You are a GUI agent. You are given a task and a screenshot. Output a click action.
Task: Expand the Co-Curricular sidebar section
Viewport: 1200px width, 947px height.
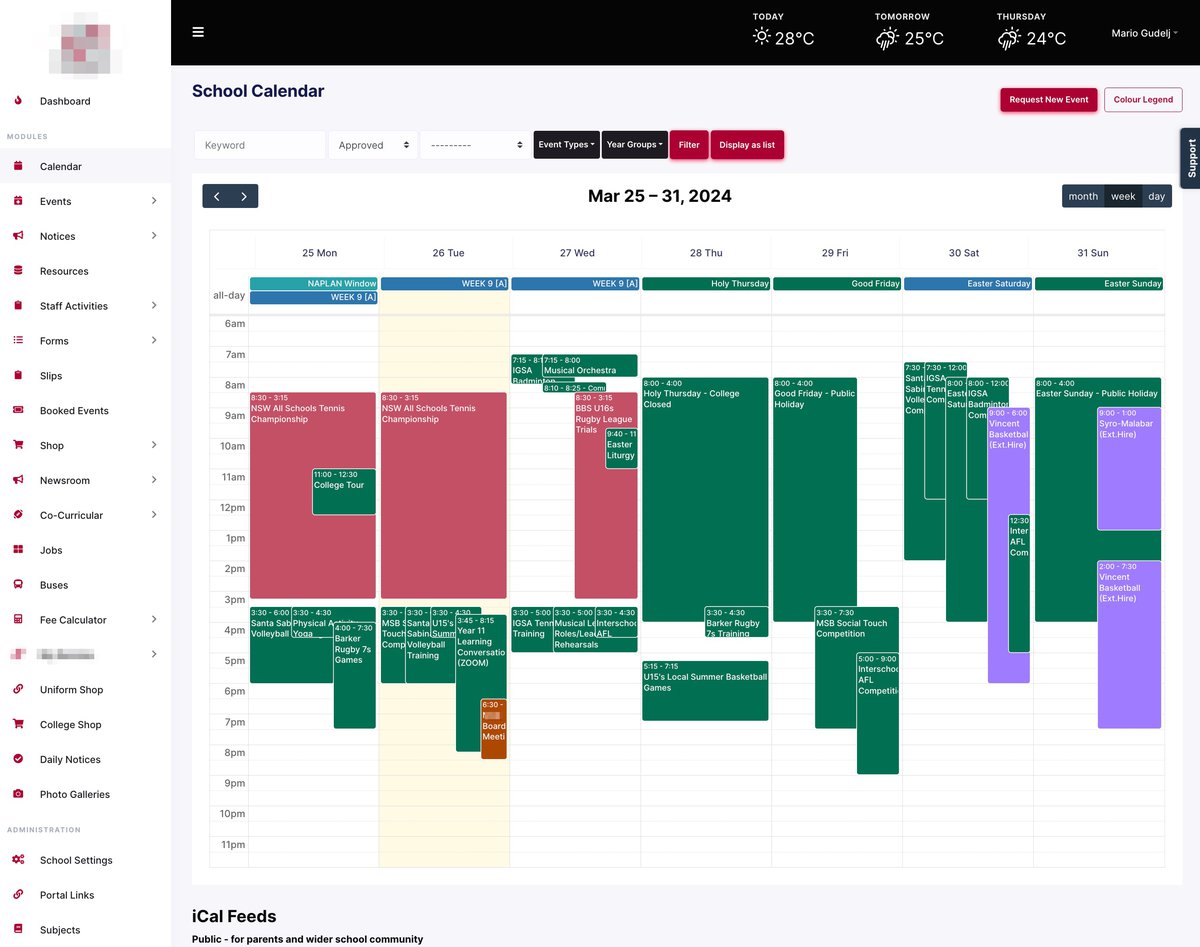pos(17,514)
